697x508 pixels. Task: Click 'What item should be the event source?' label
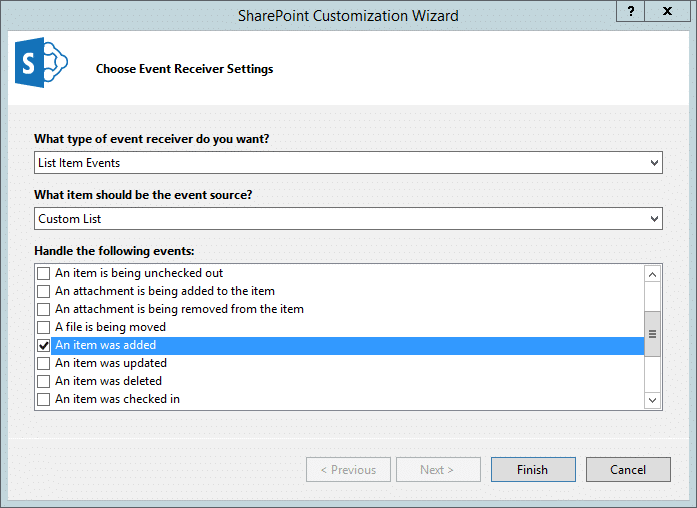(x=143, y=195)
